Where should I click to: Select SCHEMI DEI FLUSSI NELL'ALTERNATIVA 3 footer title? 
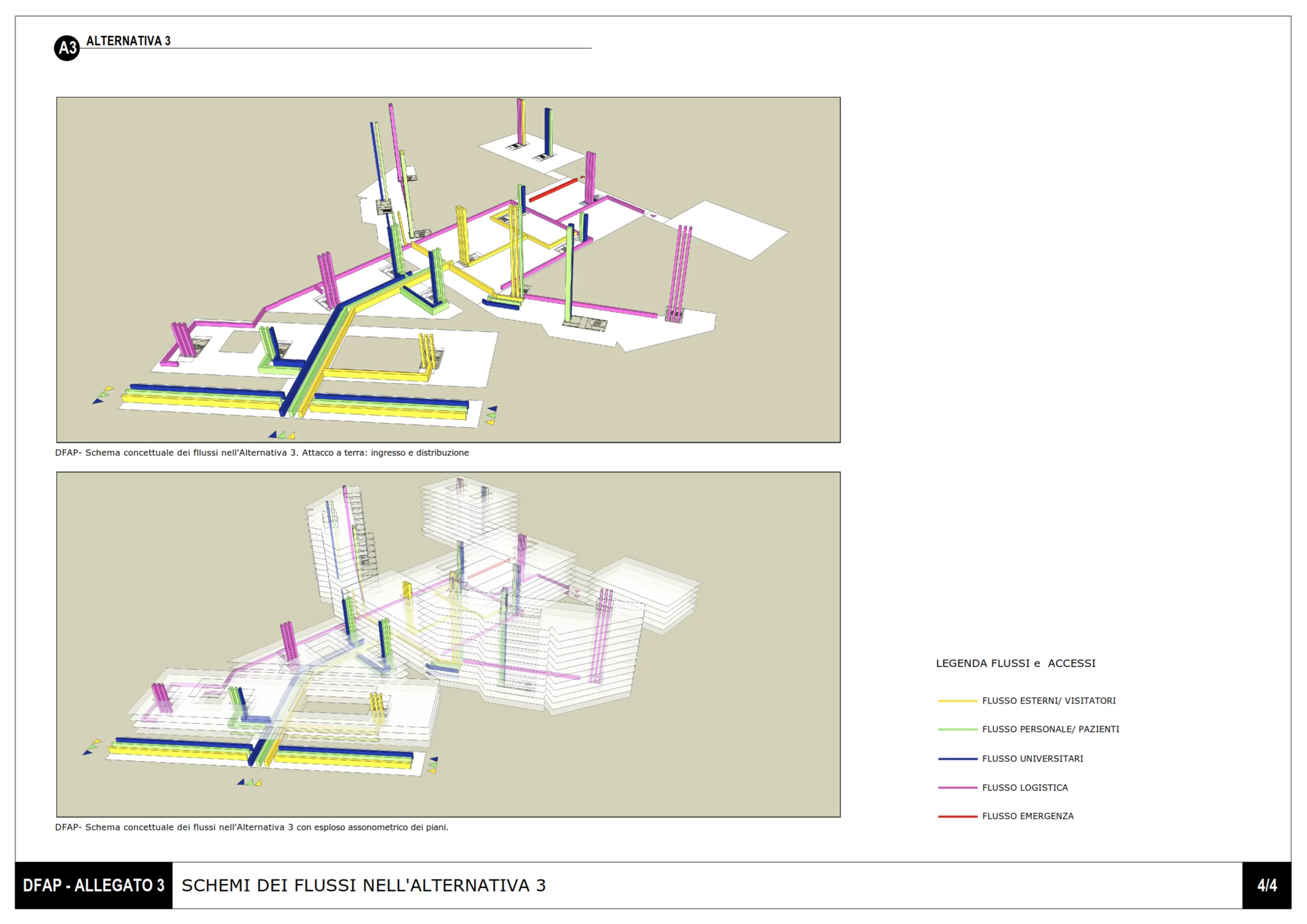(x=364, y=885)
